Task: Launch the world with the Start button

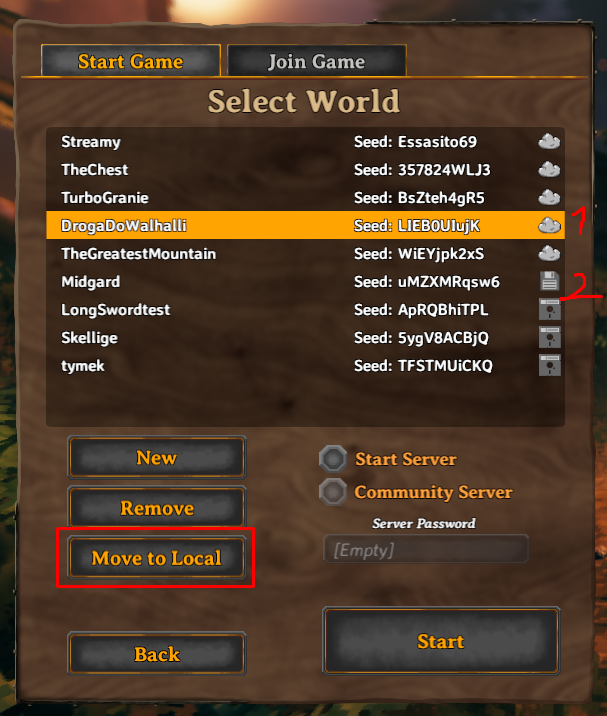Action: pos(441,641)
